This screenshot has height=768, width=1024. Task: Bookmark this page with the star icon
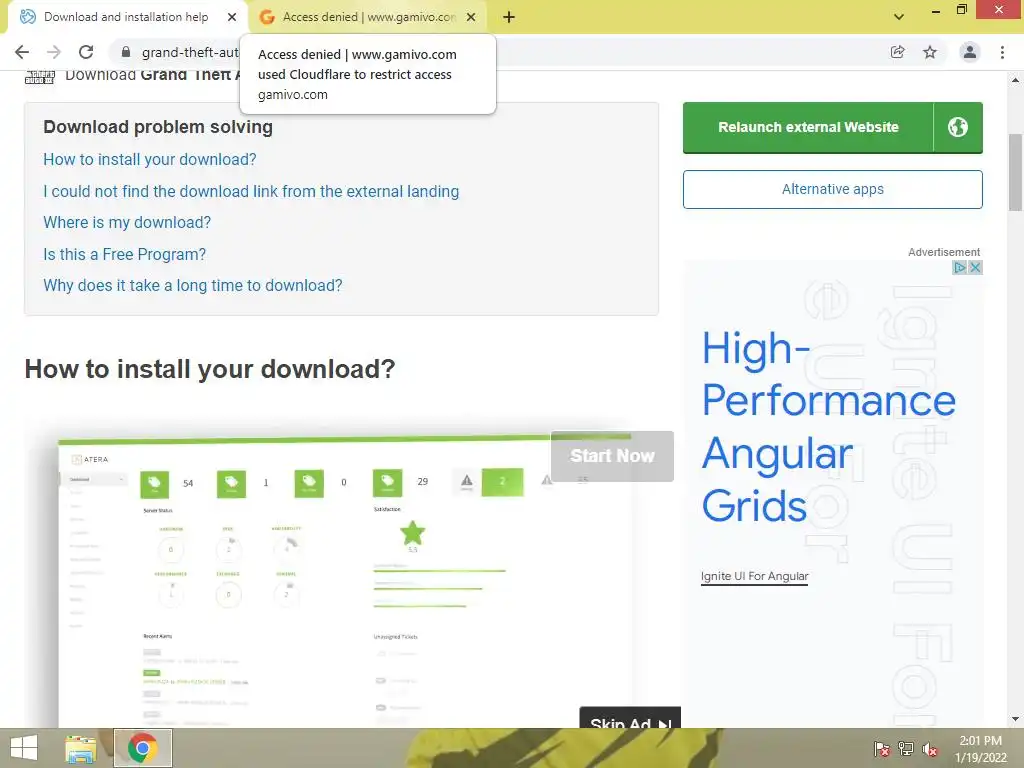coord(930,52)
